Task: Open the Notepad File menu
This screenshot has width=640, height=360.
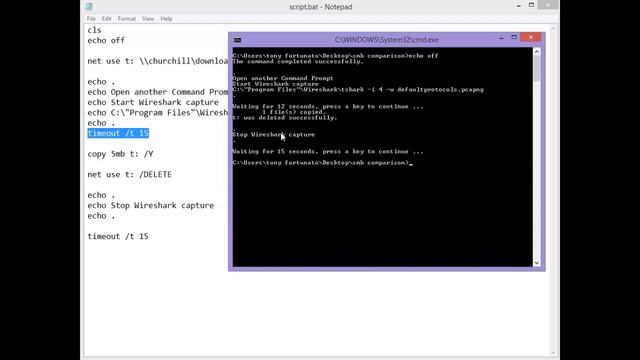Action: 91,19
